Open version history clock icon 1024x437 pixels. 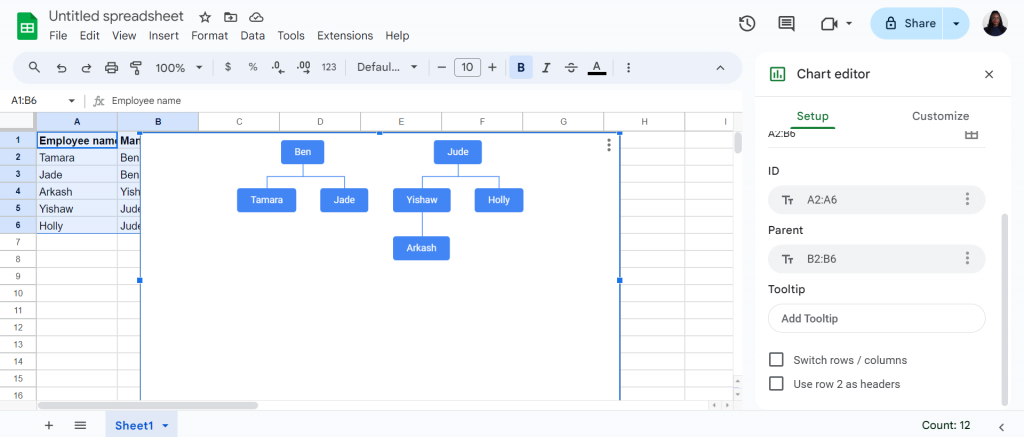747,24
